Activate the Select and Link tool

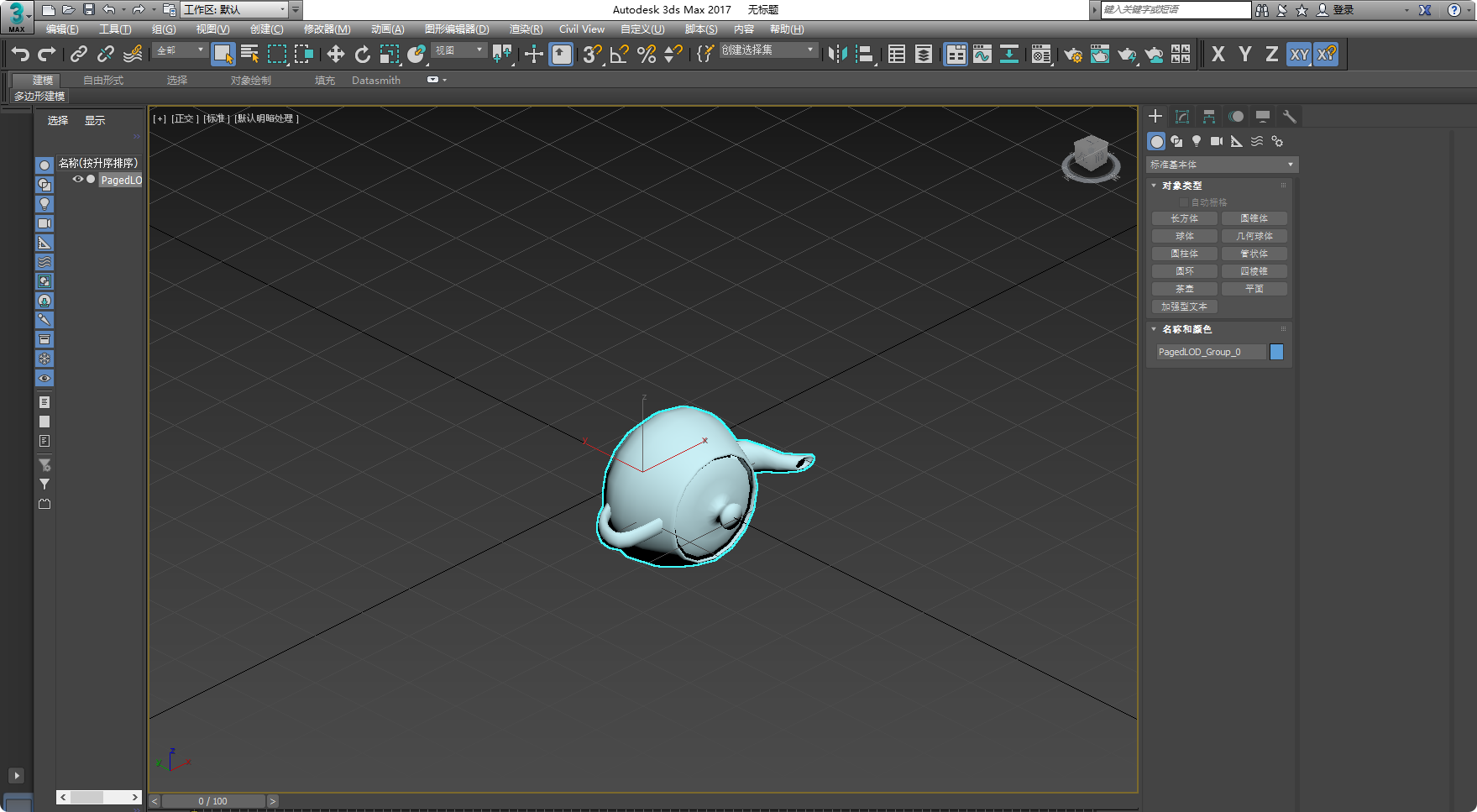point(79,55)
